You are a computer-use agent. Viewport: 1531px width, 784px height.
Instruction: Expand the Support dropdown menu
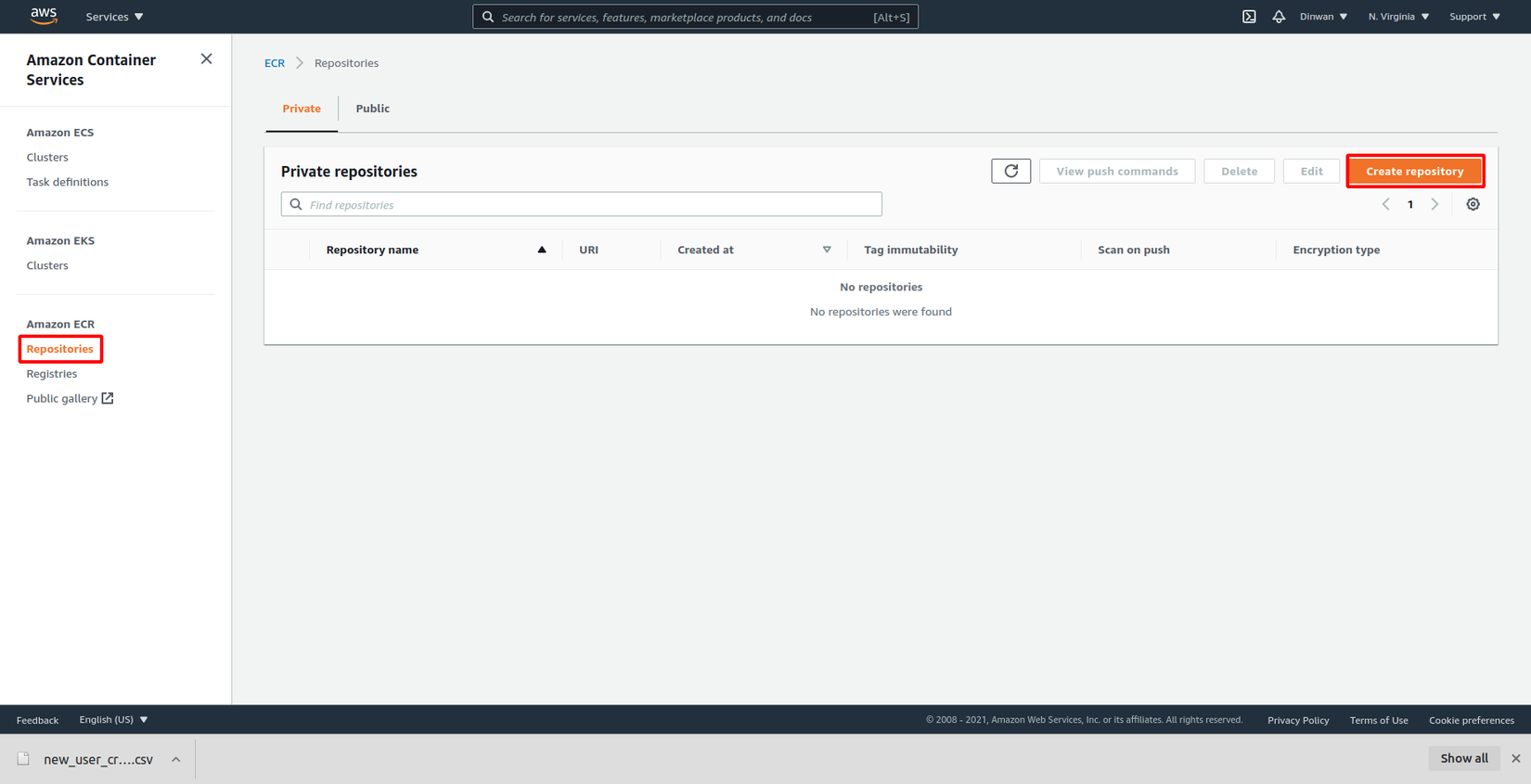coord(1474,17)
